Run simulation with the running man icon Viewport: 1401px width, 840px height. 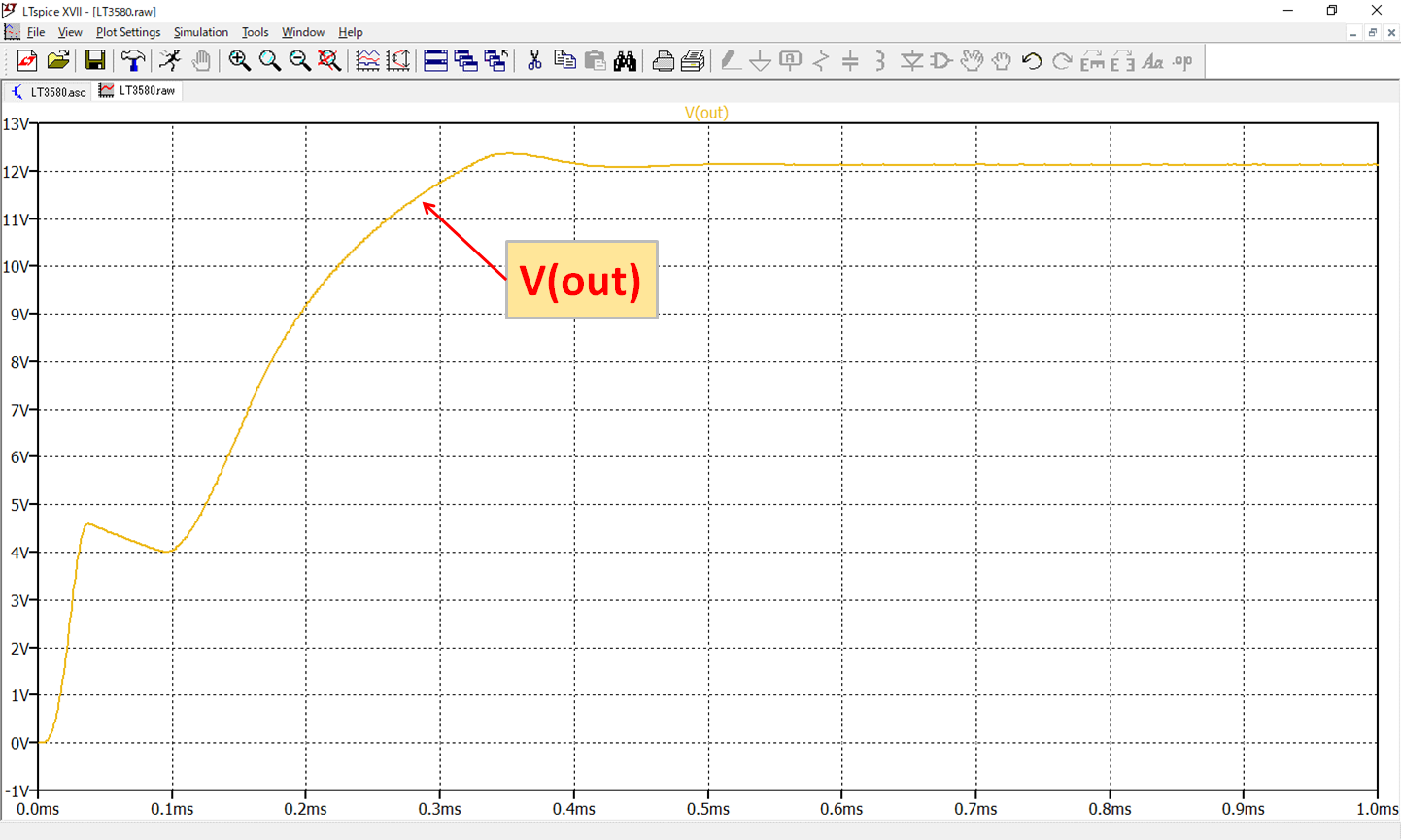tap(170, 61)
